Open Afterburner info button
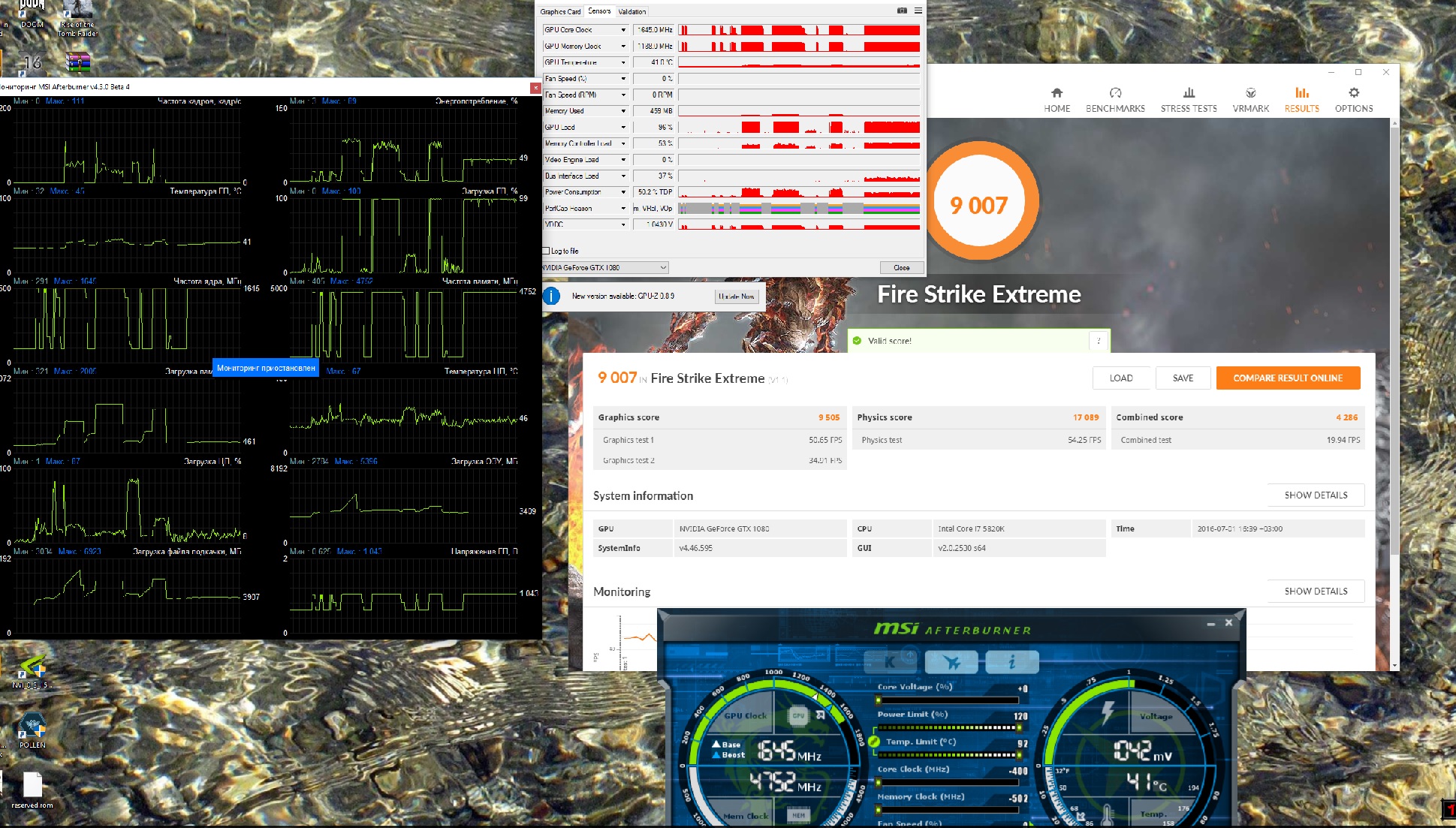Screen dimensions: 1456x828 1011,662
